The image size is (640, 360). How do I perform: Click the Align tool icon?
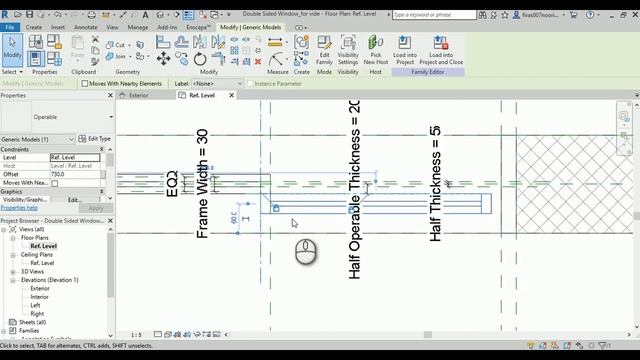(163, 42)
